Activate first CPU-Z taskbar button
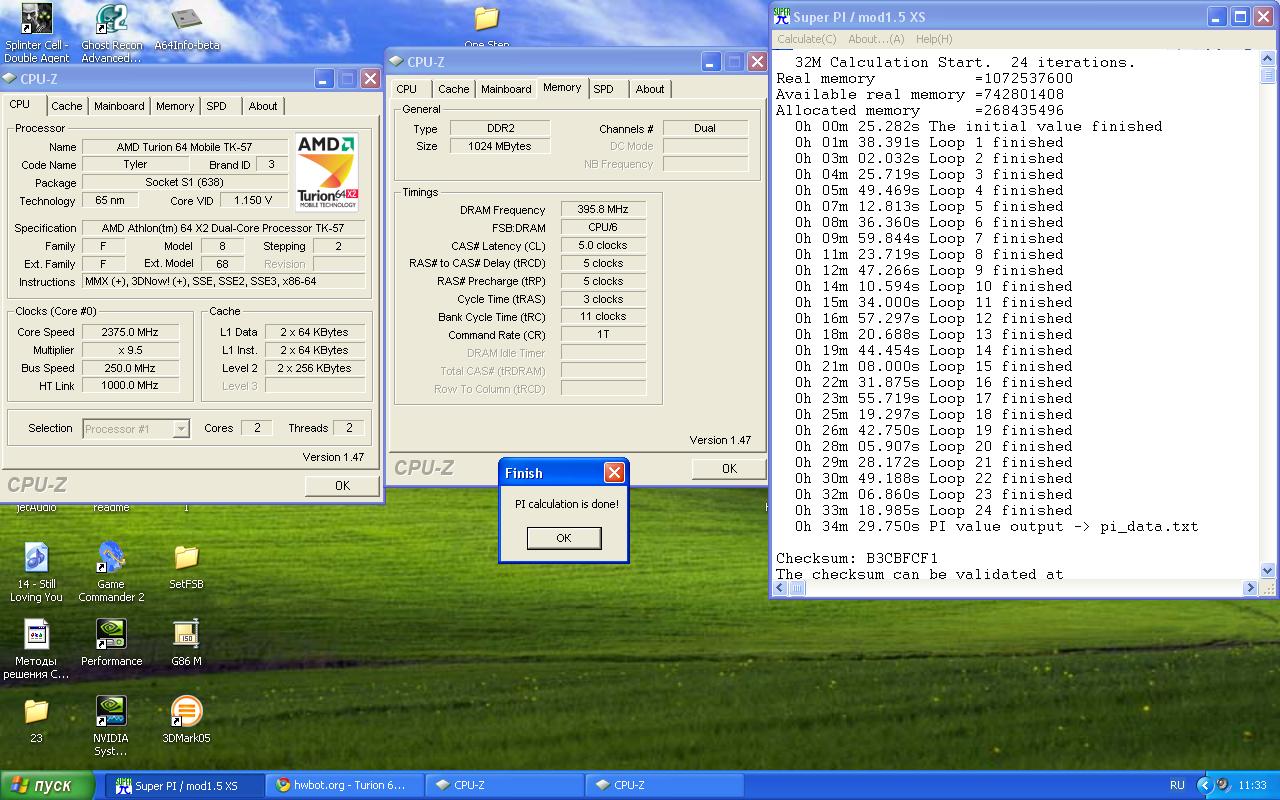This screenshot has height=800, width=1280. (504, 785)
